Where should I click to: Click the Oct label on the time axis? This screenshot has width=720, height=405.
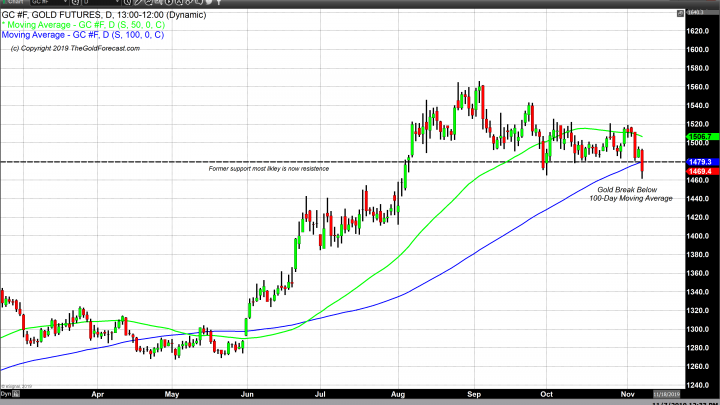pyautogui.click(x=546, y=394)
